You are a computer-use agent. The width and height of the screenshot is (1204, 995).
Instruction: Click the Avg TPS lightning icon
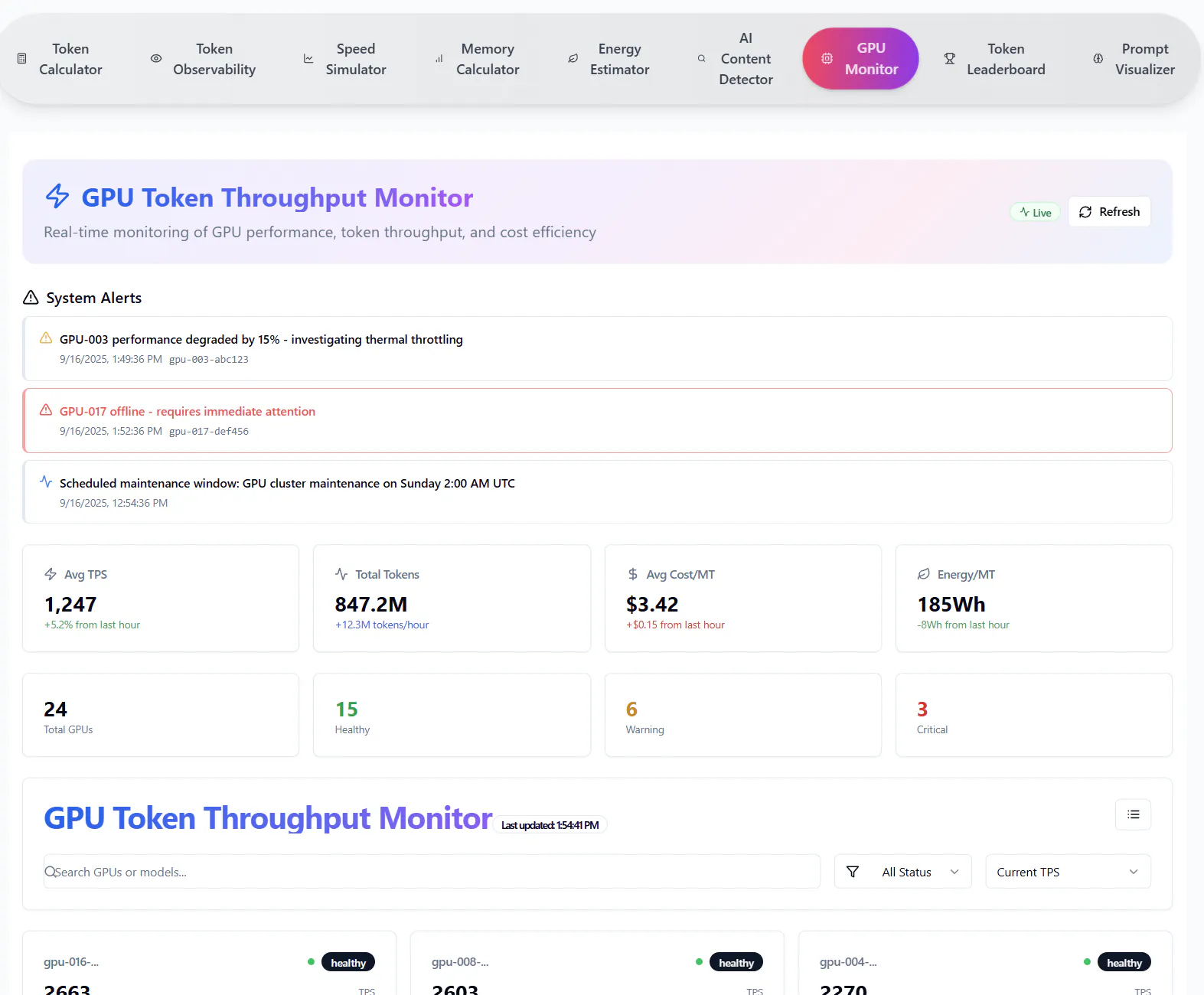pos(51,574)
